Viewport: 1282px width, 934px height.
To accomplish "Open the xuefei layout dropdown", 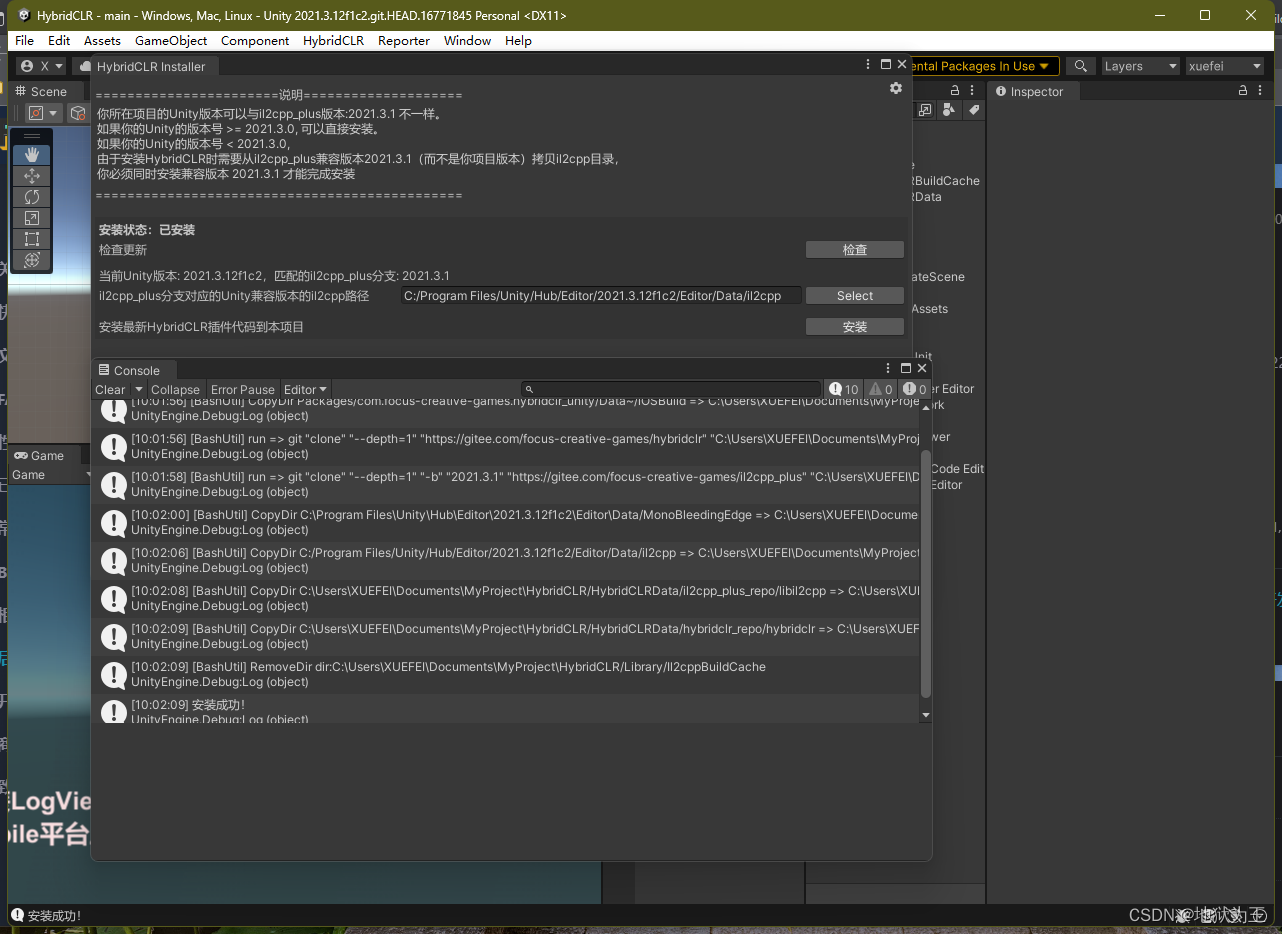I will click(1224, 66).
